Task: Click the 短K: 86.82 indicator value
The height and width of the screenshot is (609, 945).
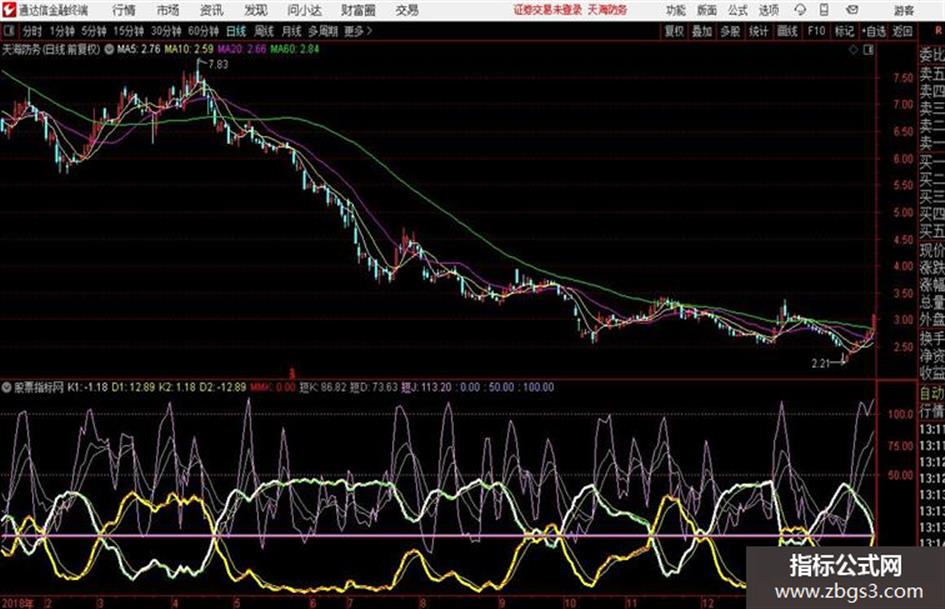Action: (322, 387)
